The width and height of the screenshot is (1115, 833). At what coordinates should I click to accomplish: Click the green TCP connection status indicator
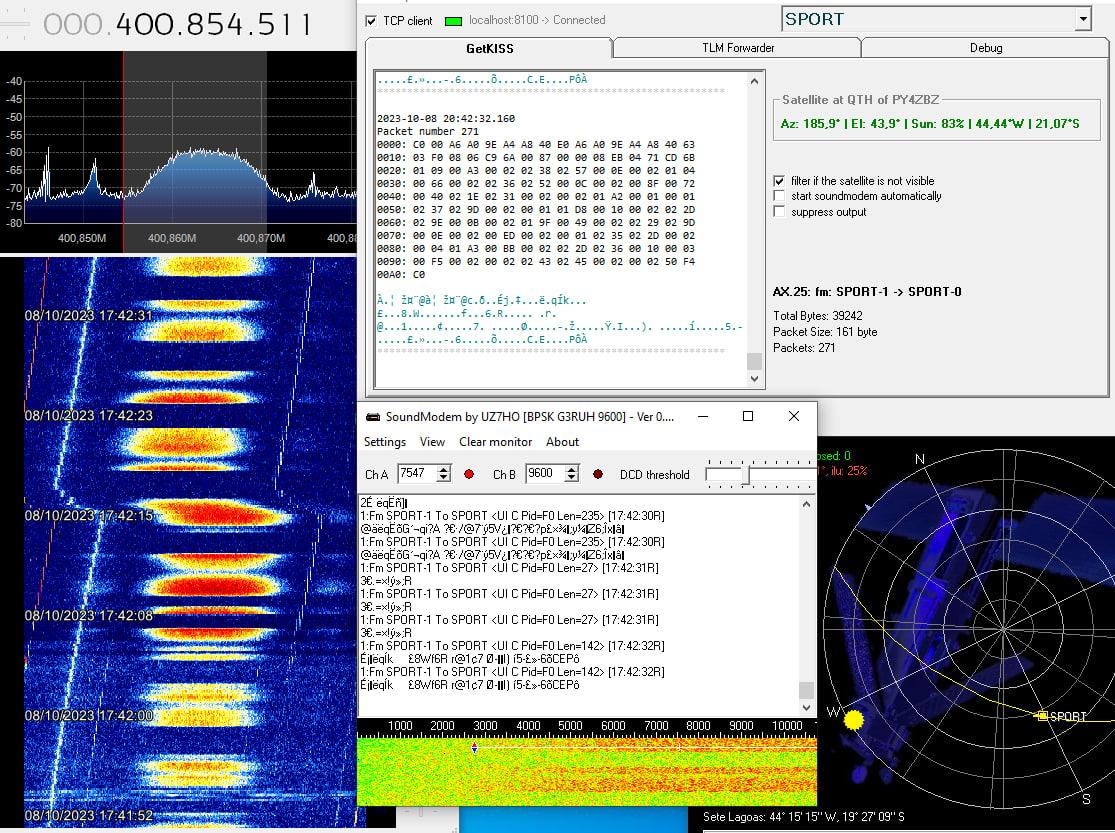(454, 20)
